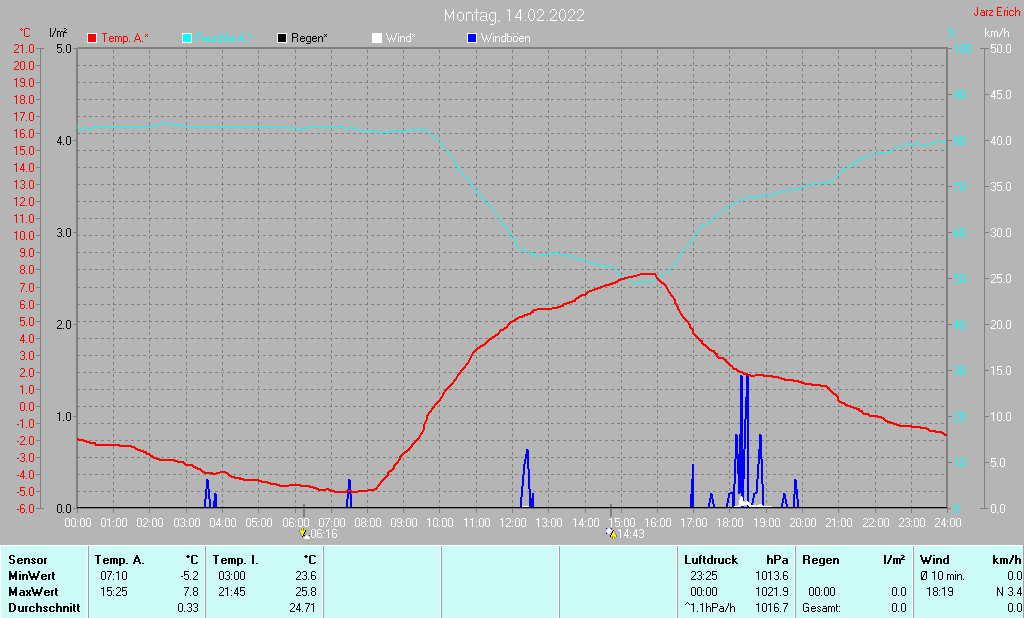The image size is (1024, 618).
Task: Click the '14:43' time marker label
Action: [631, 534]
